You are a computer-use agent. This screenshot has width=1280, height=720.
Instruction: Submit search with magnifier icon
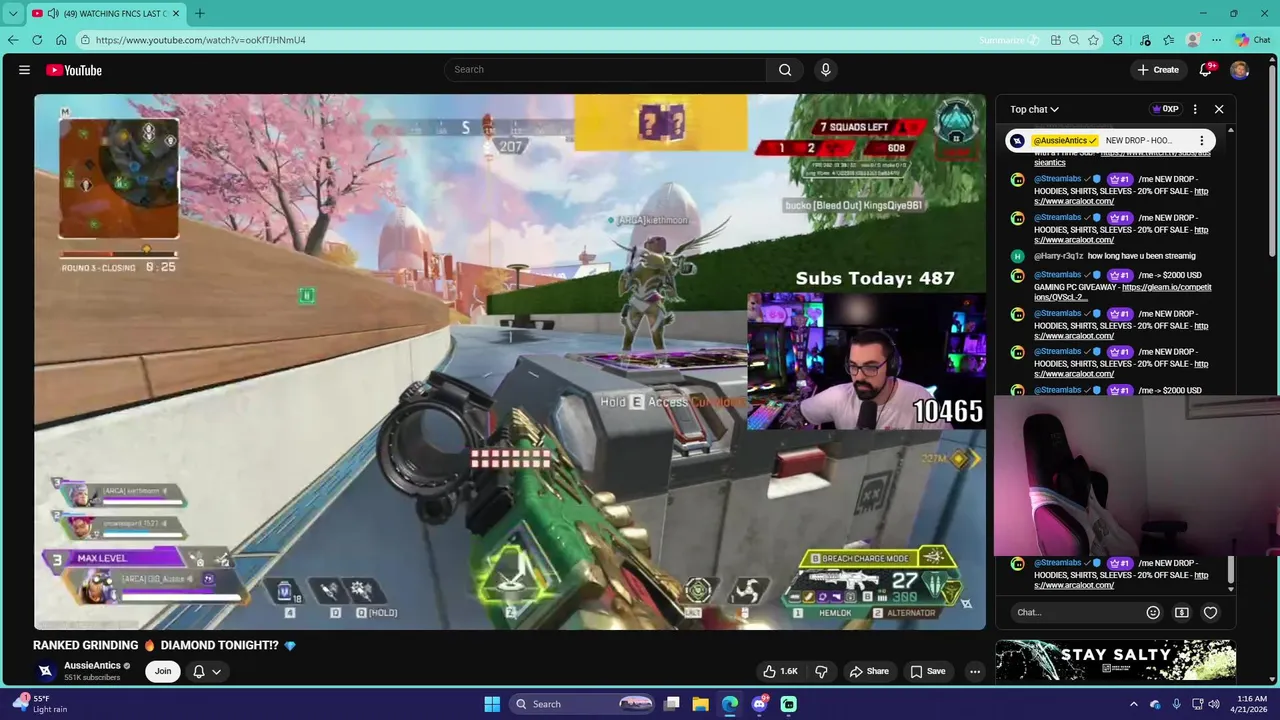point(785,70)
